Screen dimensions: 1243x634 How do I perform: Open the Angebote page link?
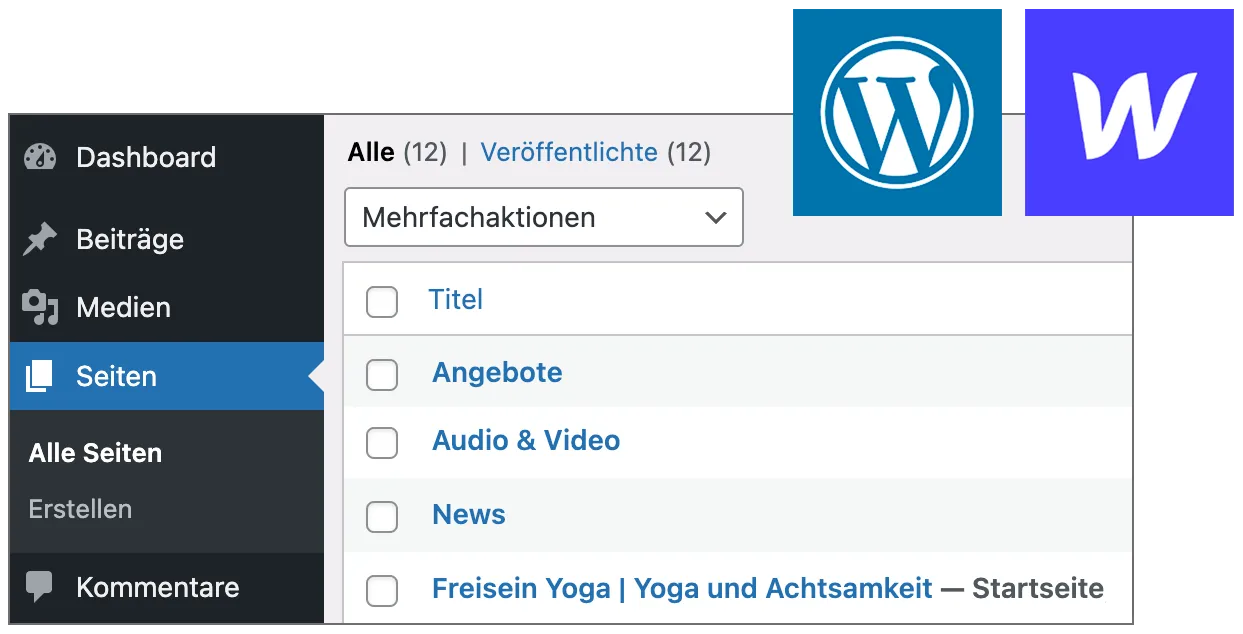pyautogui.click(x=497, y=373)
